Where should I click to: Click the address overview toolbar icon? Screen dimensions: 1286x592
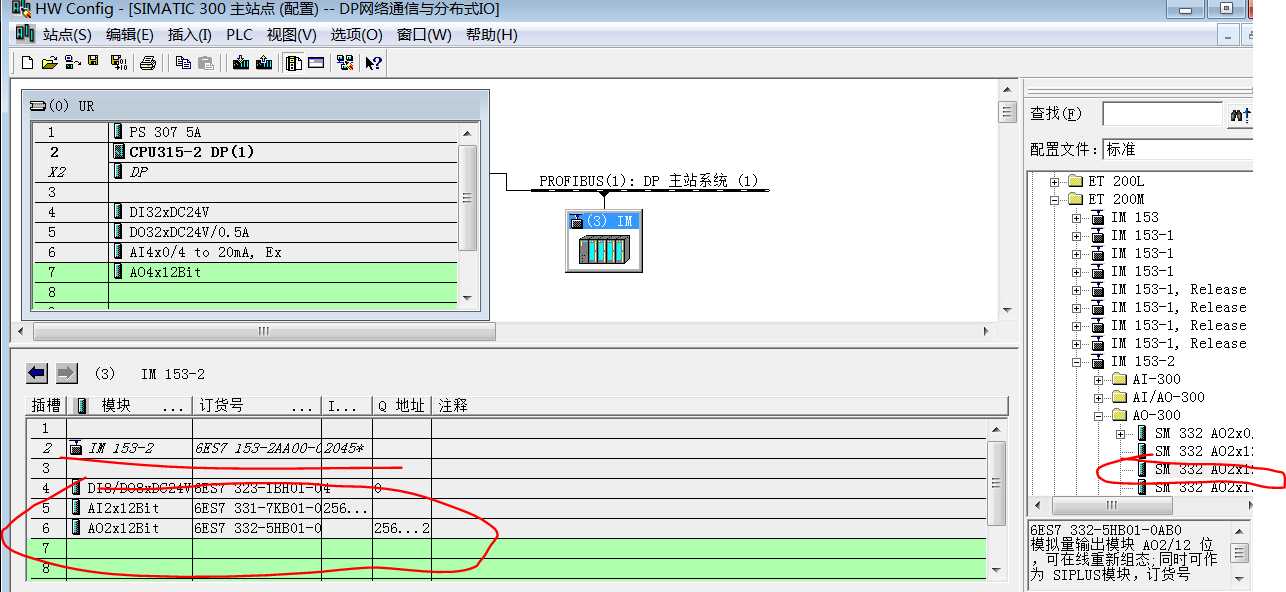coord(316,63)
